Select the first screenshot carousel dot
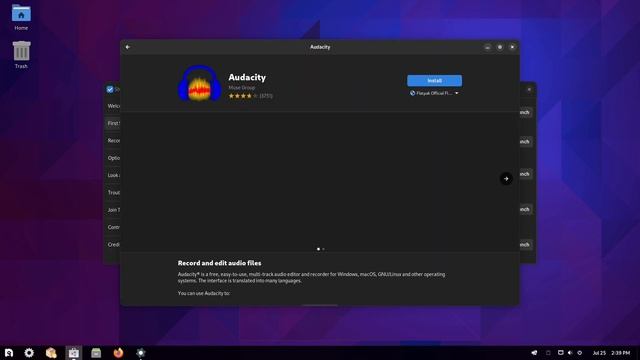The width and height of the screenshot is (640, 360). [x=318, y=249]
